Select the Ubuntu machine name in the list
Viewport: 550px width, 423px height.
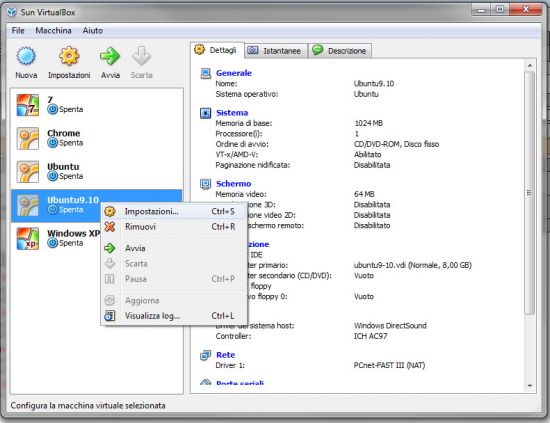(x=63, y=167)
